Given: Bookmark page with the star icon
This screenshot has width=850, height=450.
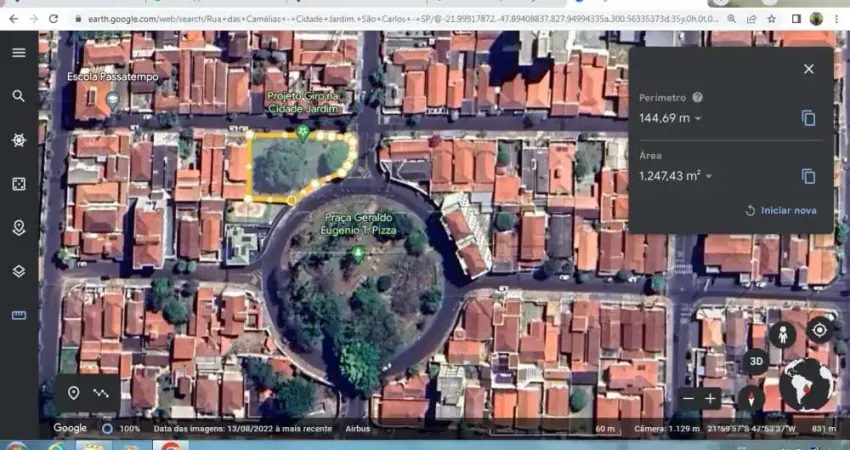Looking at the screenshot, I should [x=771, y=19].
